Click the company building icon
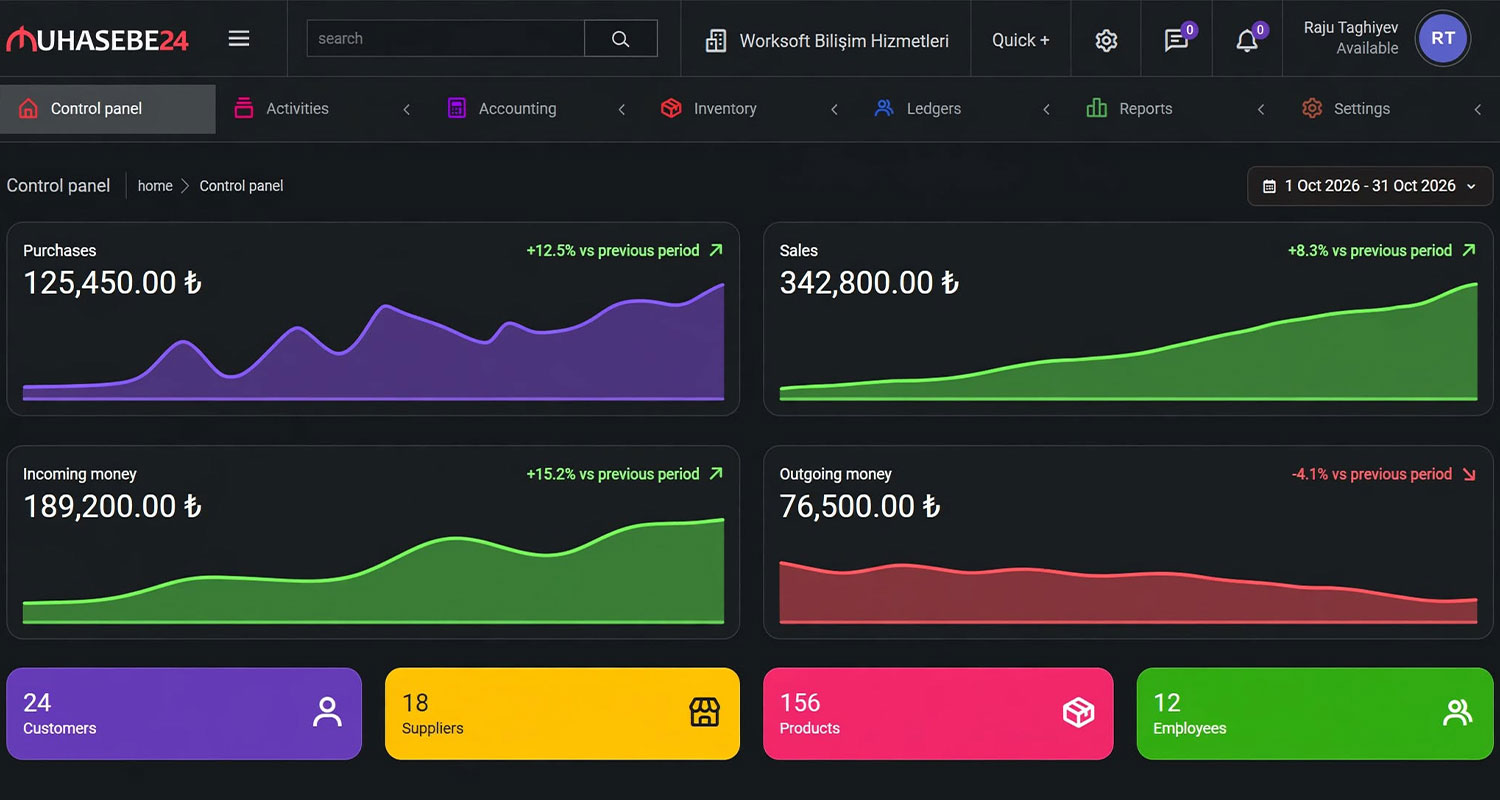This screenshot has height=800, width=1500. click(x=716, y=40)
